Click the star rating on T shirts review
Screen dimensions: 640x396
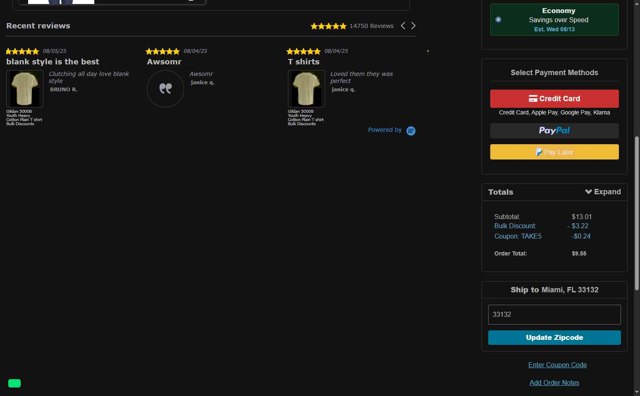(303, 51)
